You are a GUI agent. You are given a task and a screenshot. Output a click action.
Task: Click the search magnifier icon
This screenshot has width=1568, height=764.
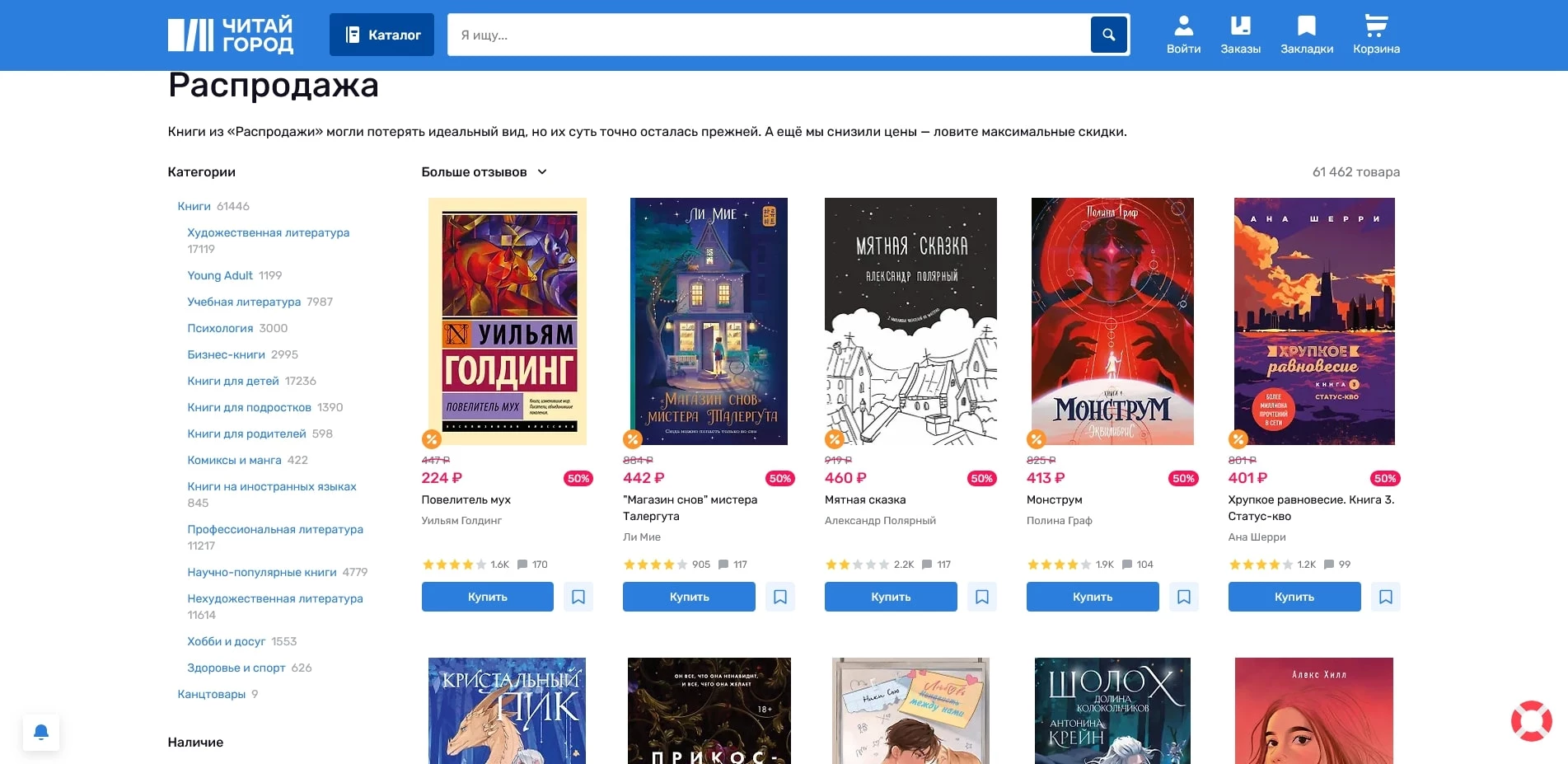point(1108,35)
